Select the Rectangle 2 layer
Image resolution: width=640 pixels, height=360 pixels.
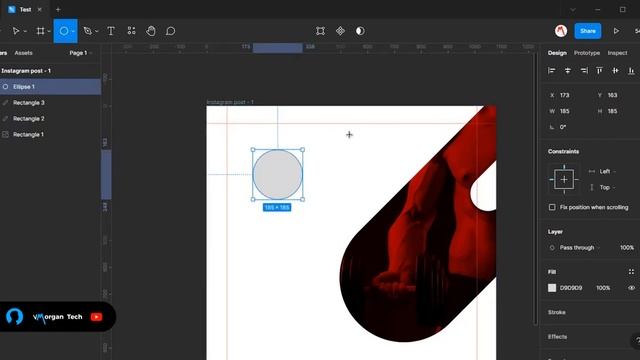(x=50, y=119)
